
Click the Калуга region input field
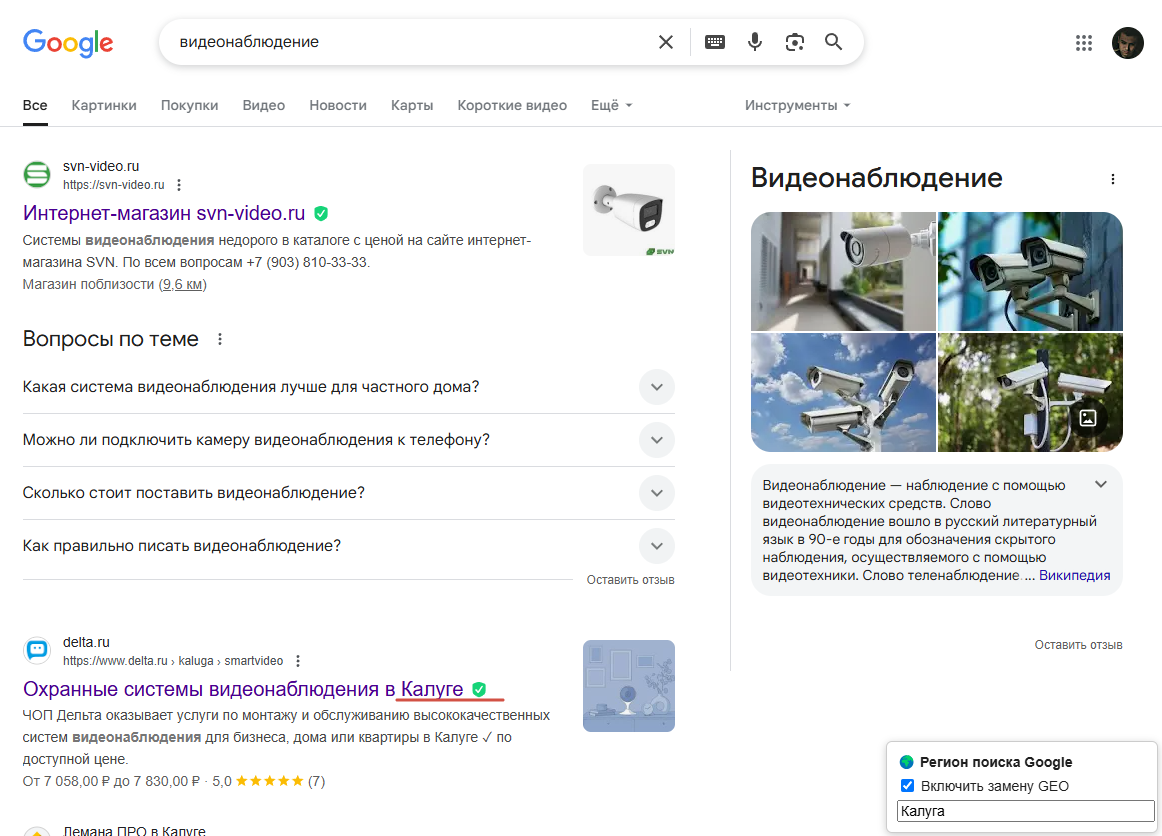click(1023, 811)
